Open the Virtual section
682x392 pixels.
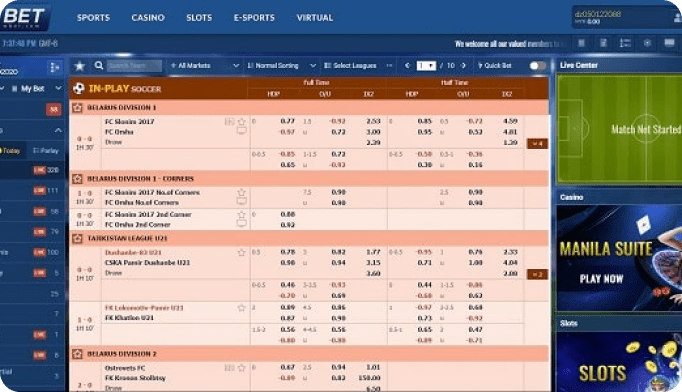[315, 18]
